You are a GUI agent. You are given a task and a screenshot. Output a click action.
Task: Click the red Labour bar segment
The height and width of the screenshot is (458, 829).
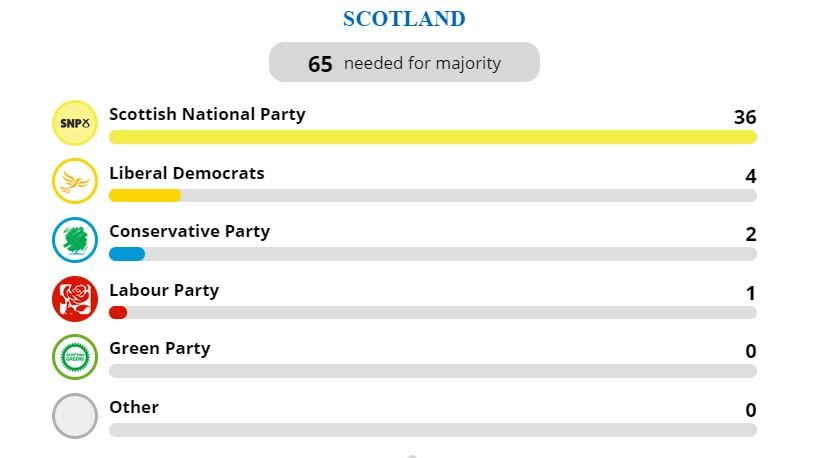(118, 313)
